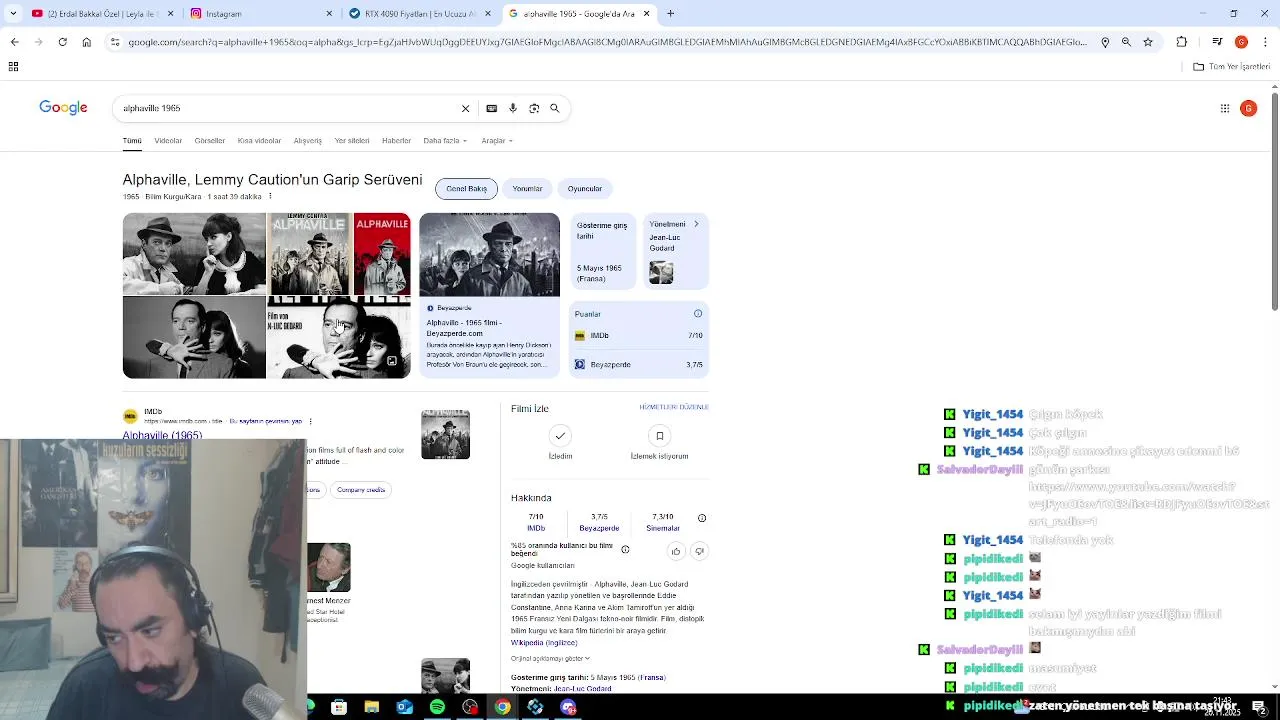The width and height of the screenshot is (1280, 720).
Task: Expand the Yönetmeni card chevron
Action: click(696, 224)
